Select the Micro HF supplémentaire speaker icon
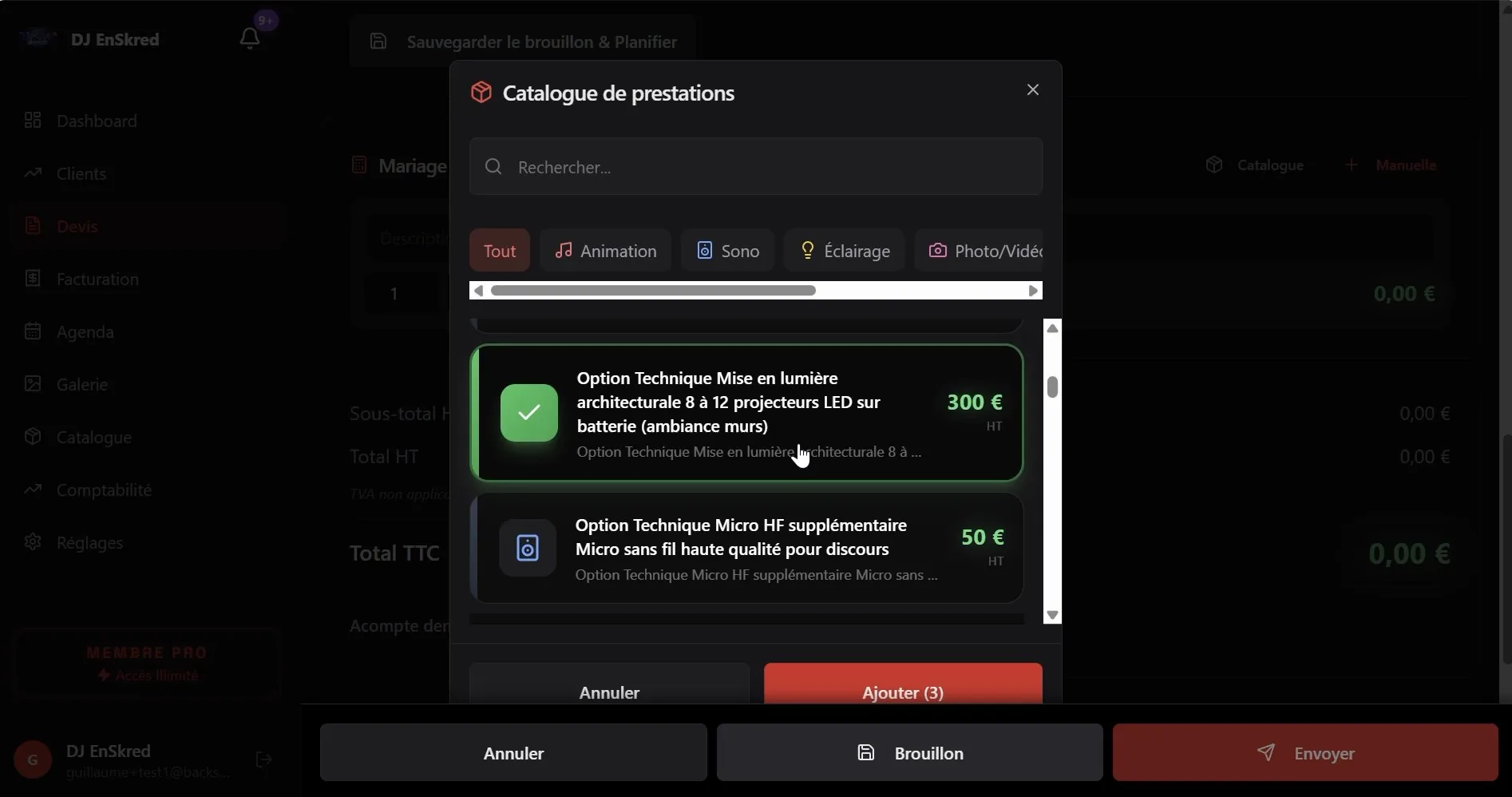 click(x=528, y=548)
